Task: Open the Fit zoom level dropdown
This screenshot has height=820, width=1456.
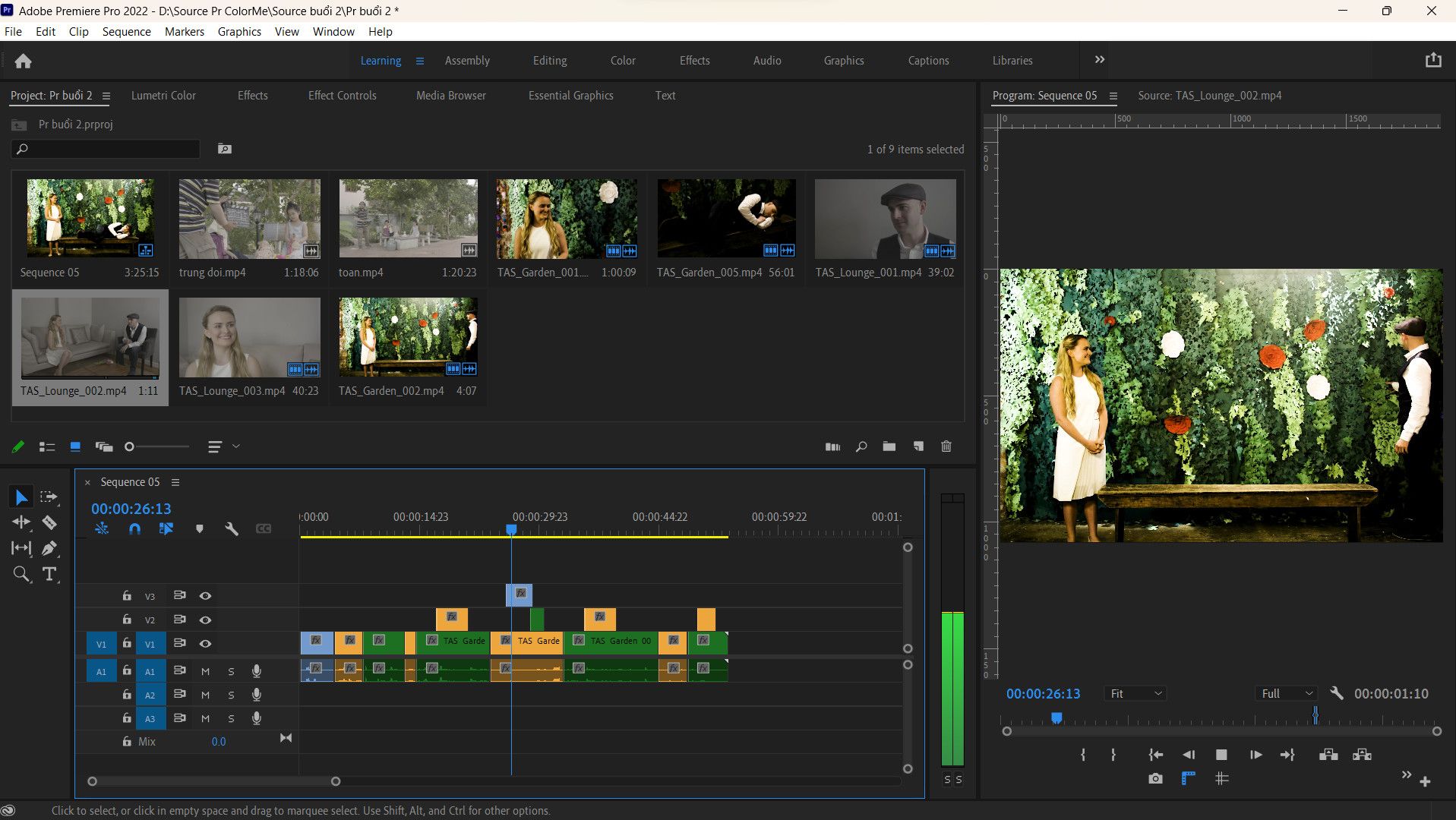Action: 1135,693
